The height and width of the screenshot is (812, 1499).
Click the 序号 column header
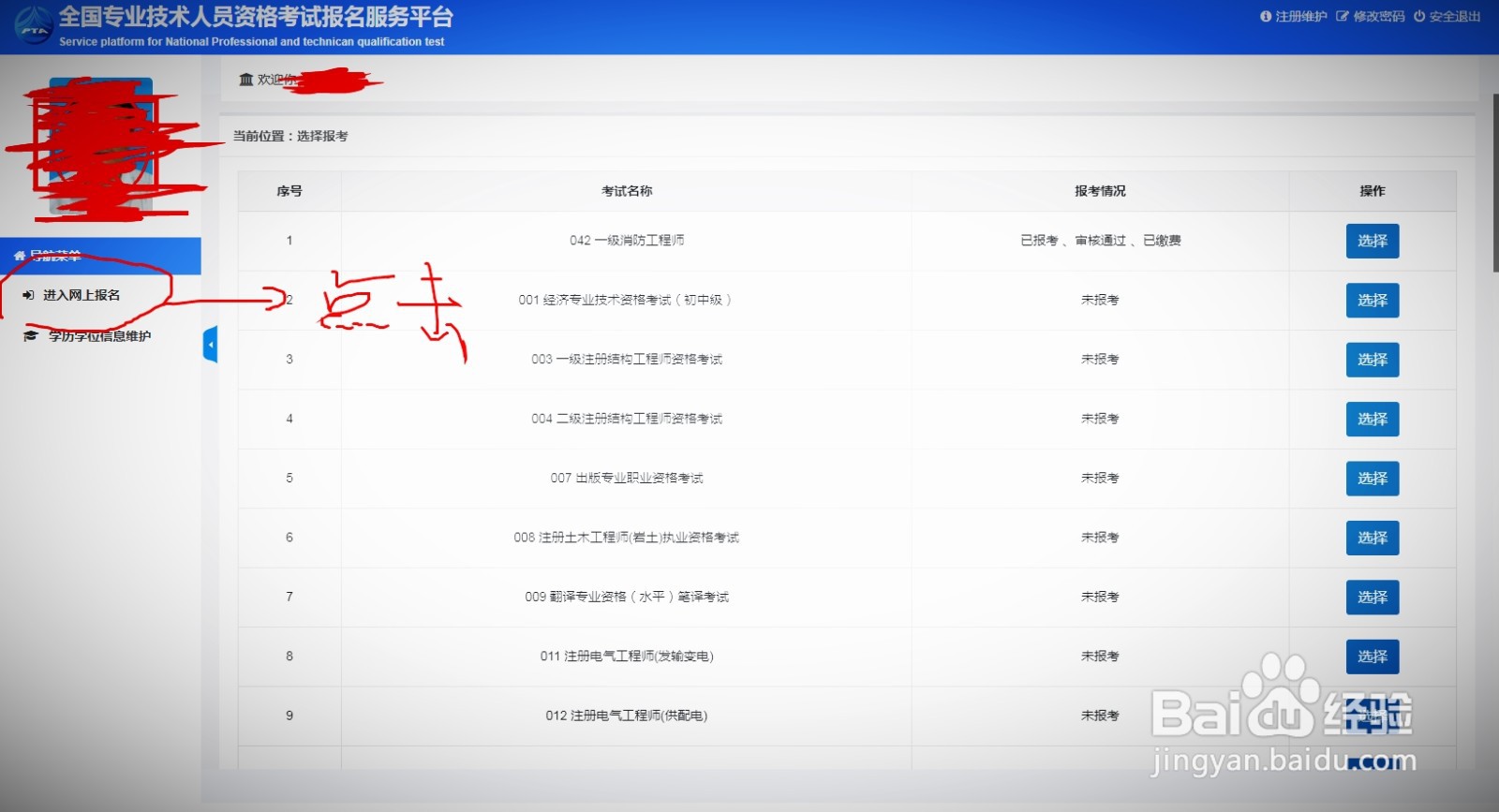pyautogui.click(x=289, y=191)
